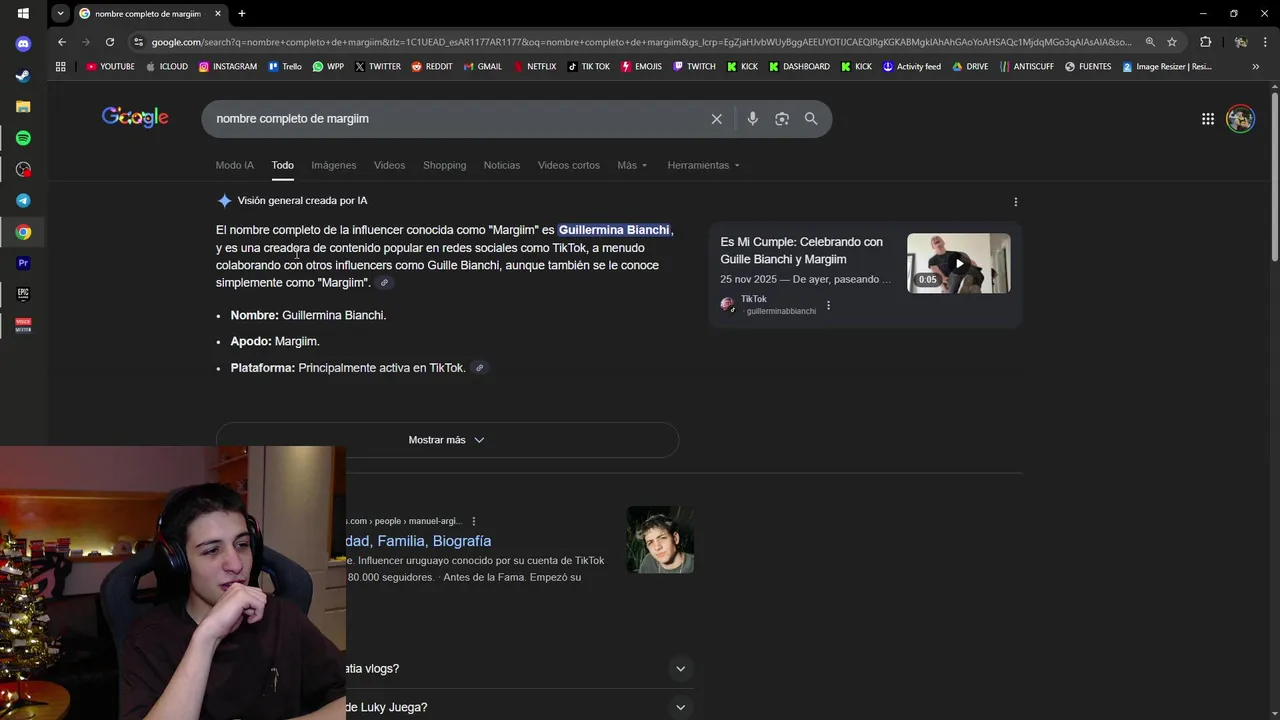Open options next to manuel-argi result

pos(474,521)
